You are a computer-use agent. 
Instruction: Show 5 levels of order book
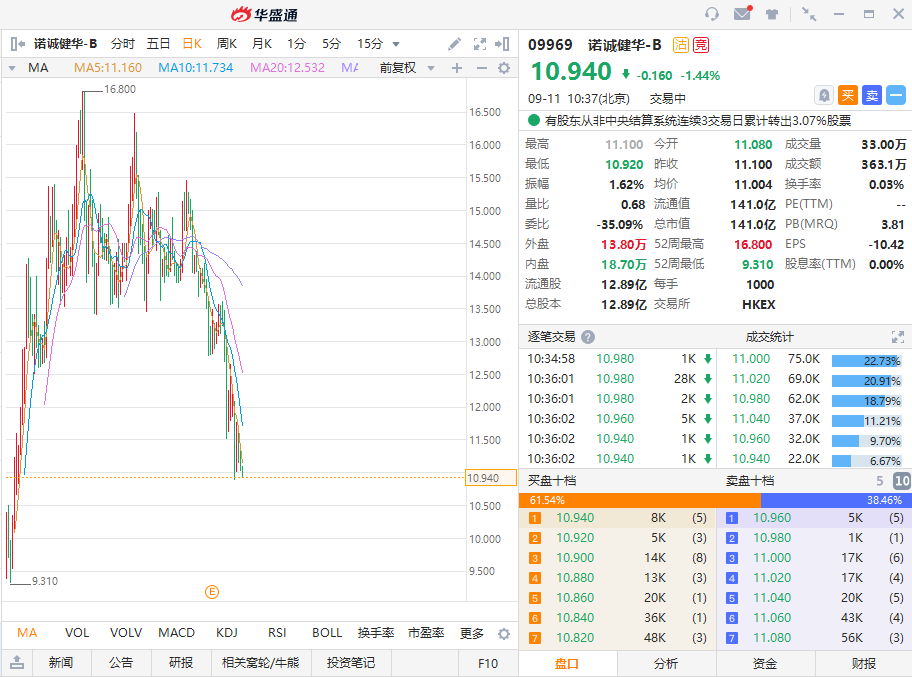click(879, 481)
